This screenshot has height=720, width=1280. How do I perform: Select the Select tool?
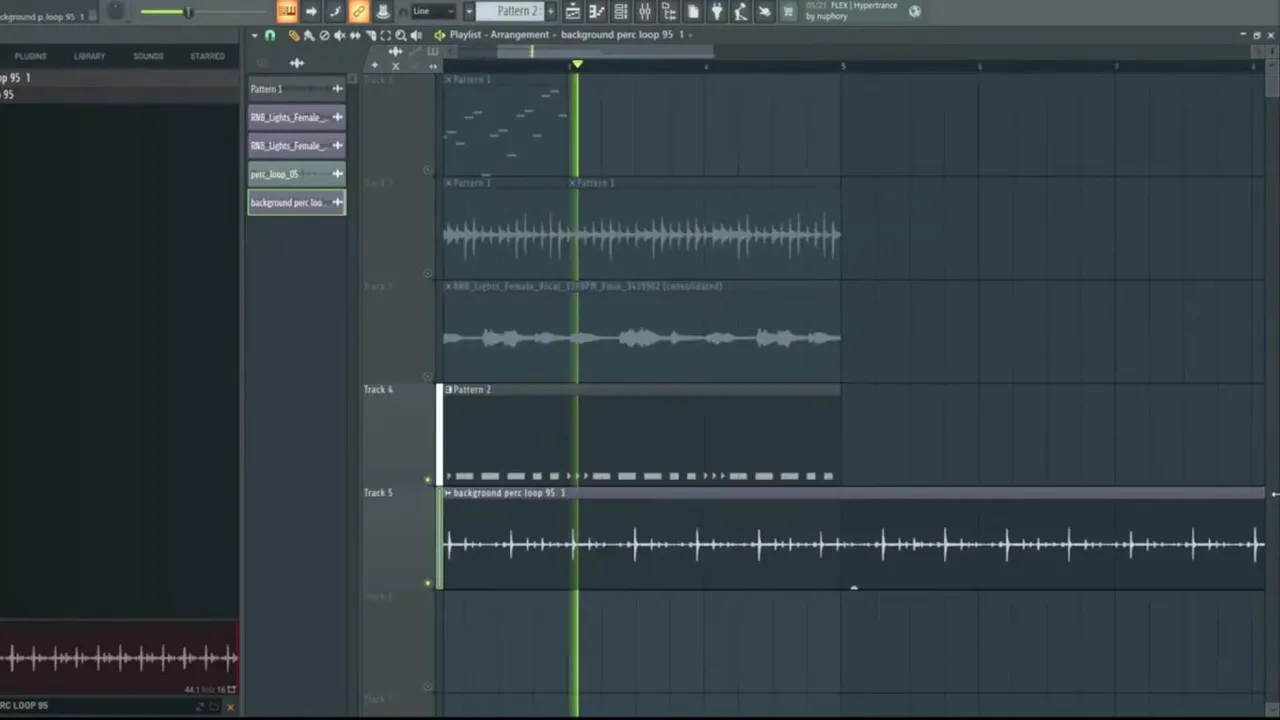point(385,35)
